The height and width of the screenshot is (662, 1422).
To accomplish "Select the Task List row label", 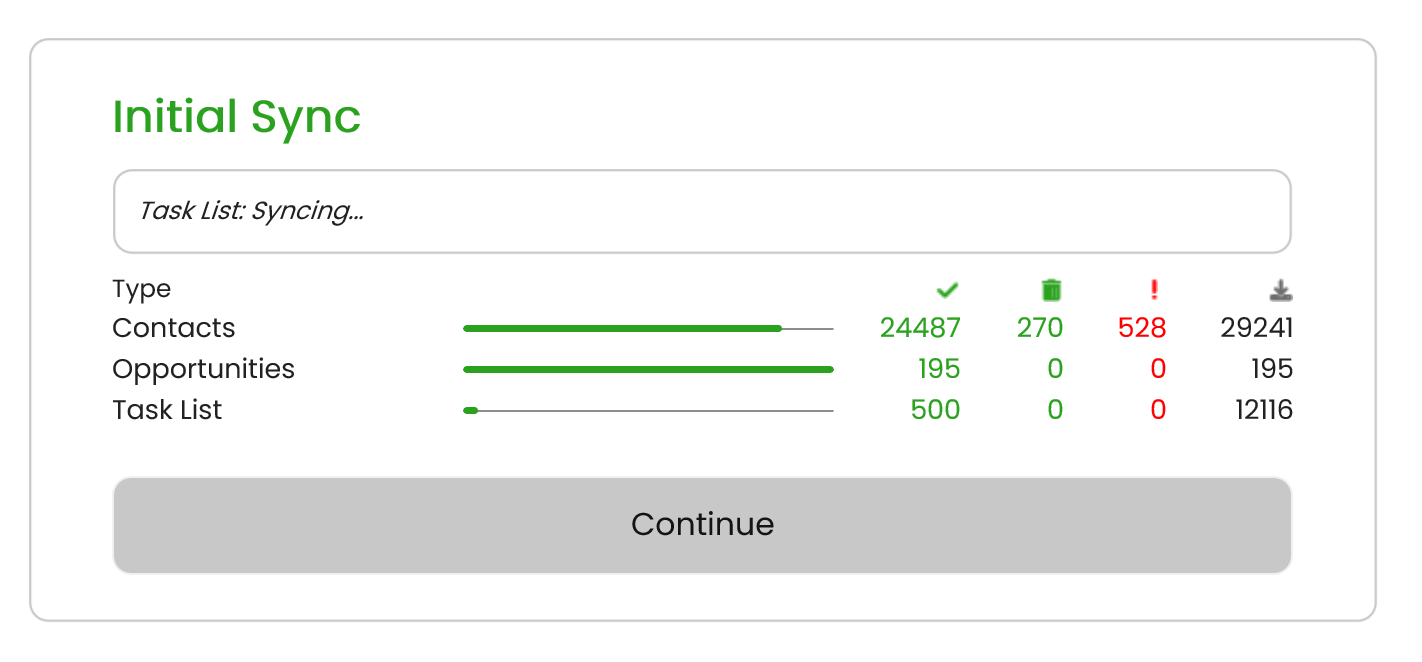I will click(167, 410).
